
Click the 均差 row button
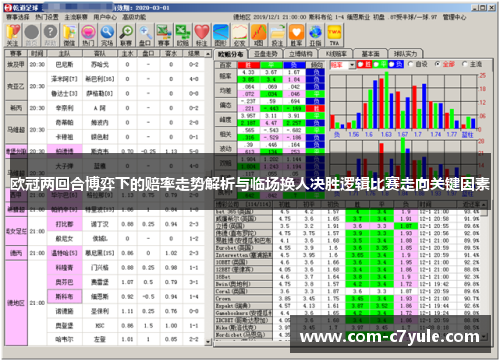pyautogui.click(x=225, y=91)
